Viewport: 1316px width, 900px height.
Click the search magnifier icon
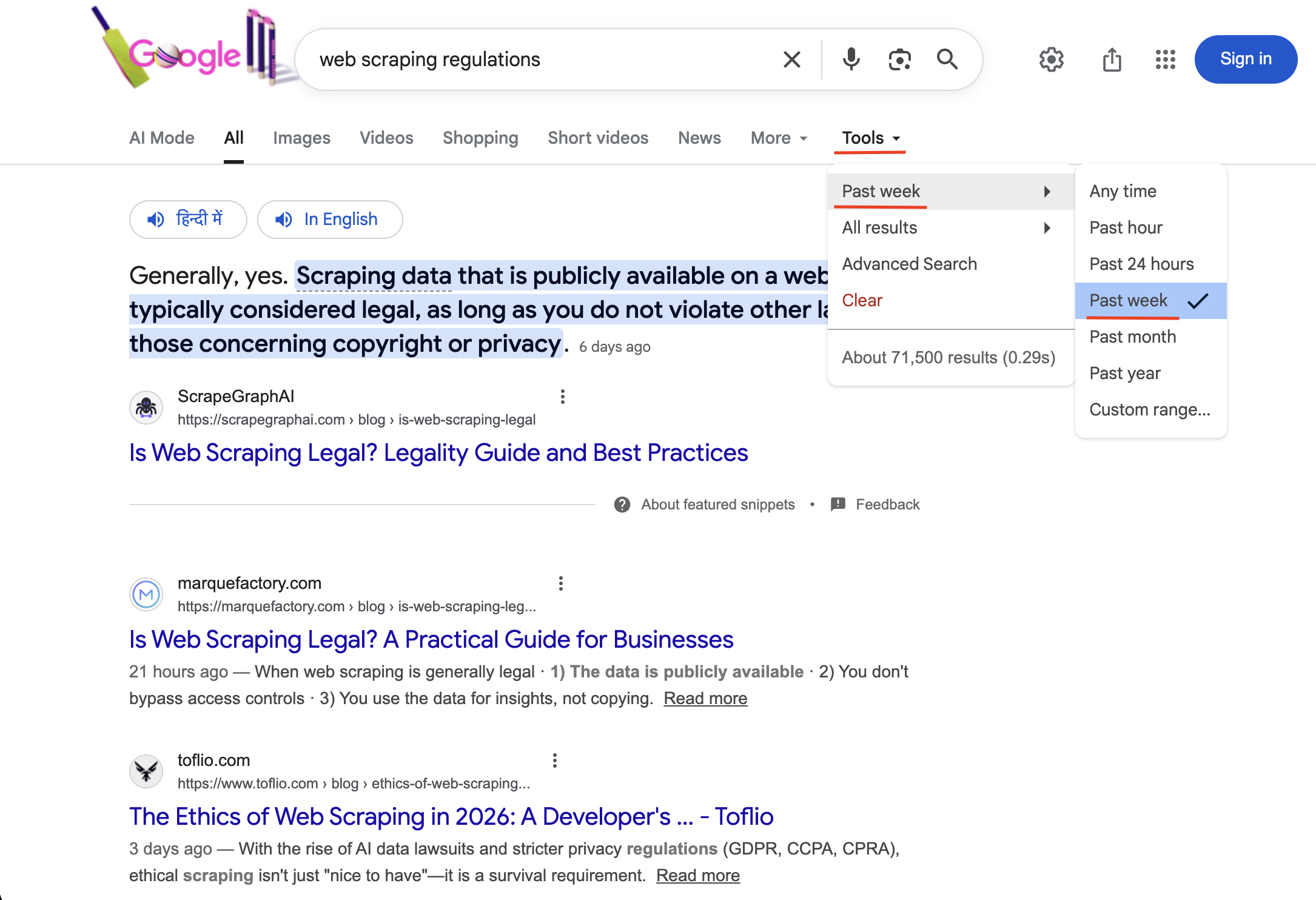(x=947, y=59)
